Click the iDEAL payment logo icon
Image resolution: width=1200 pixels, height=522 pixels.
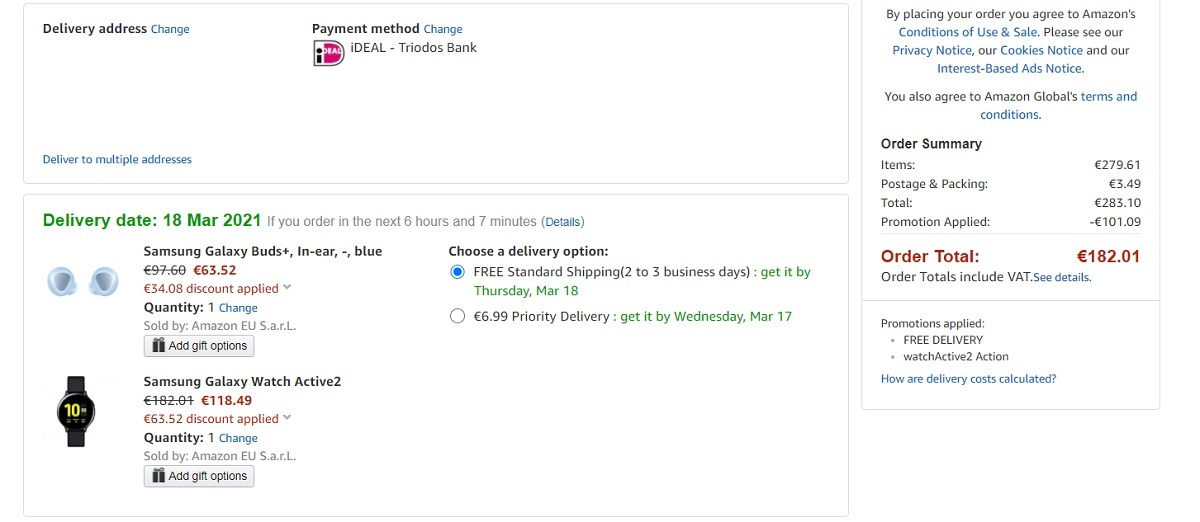coord(328,54)
